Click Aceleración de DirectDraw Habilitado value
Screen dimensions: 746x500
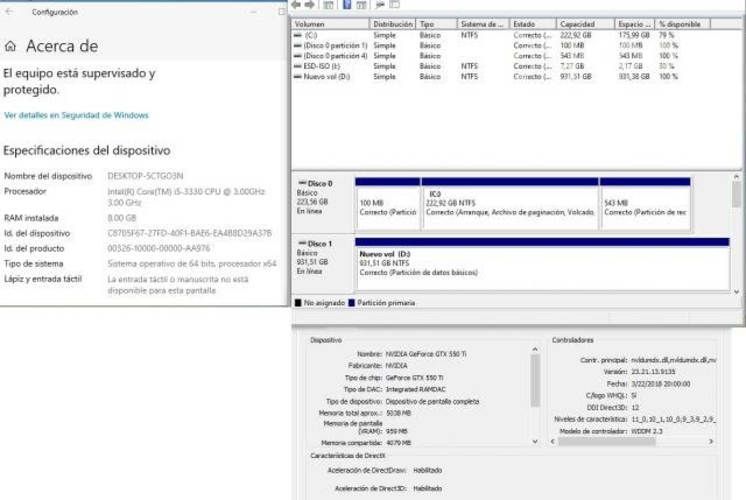click(x=428, y=471)
